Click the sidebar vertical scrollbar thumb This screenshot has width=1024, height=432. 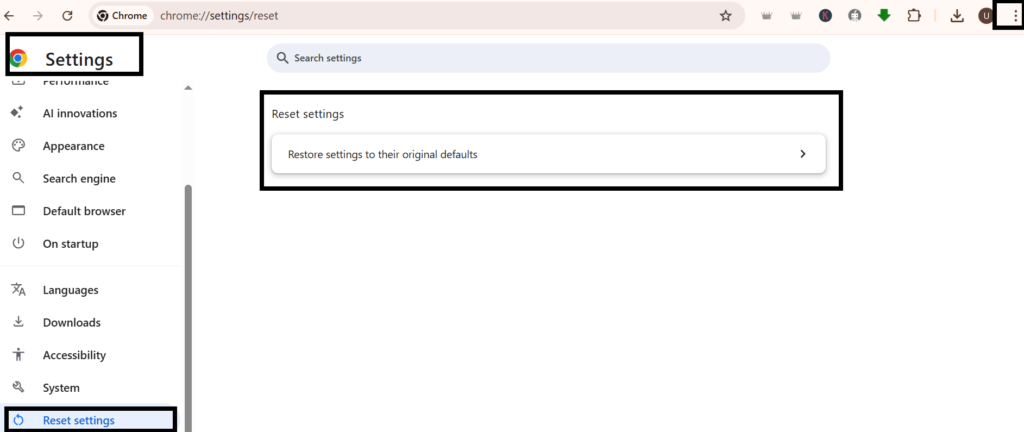[x=188, y=307]
